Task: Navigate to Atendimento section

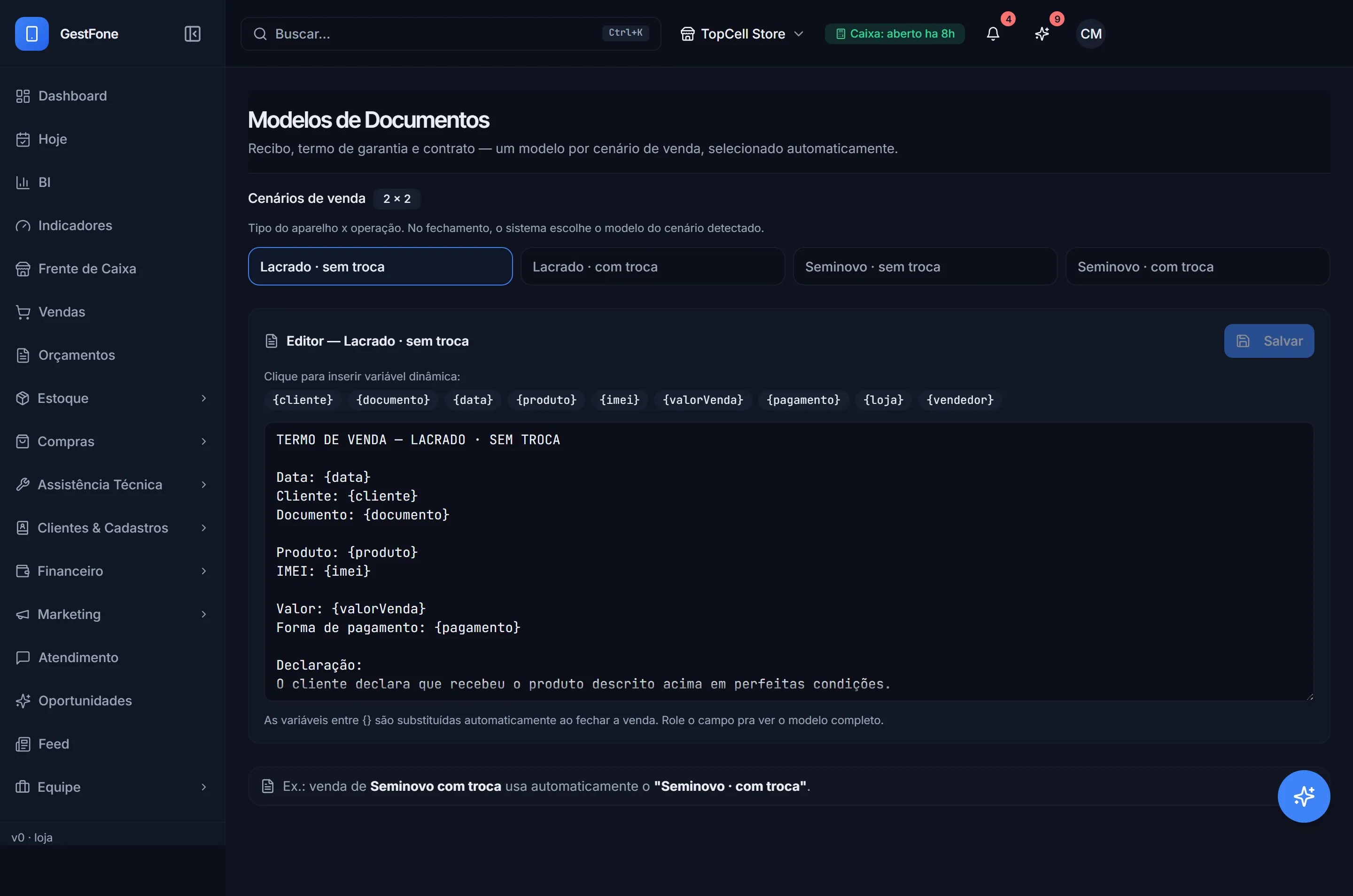Action: (113, 658)
